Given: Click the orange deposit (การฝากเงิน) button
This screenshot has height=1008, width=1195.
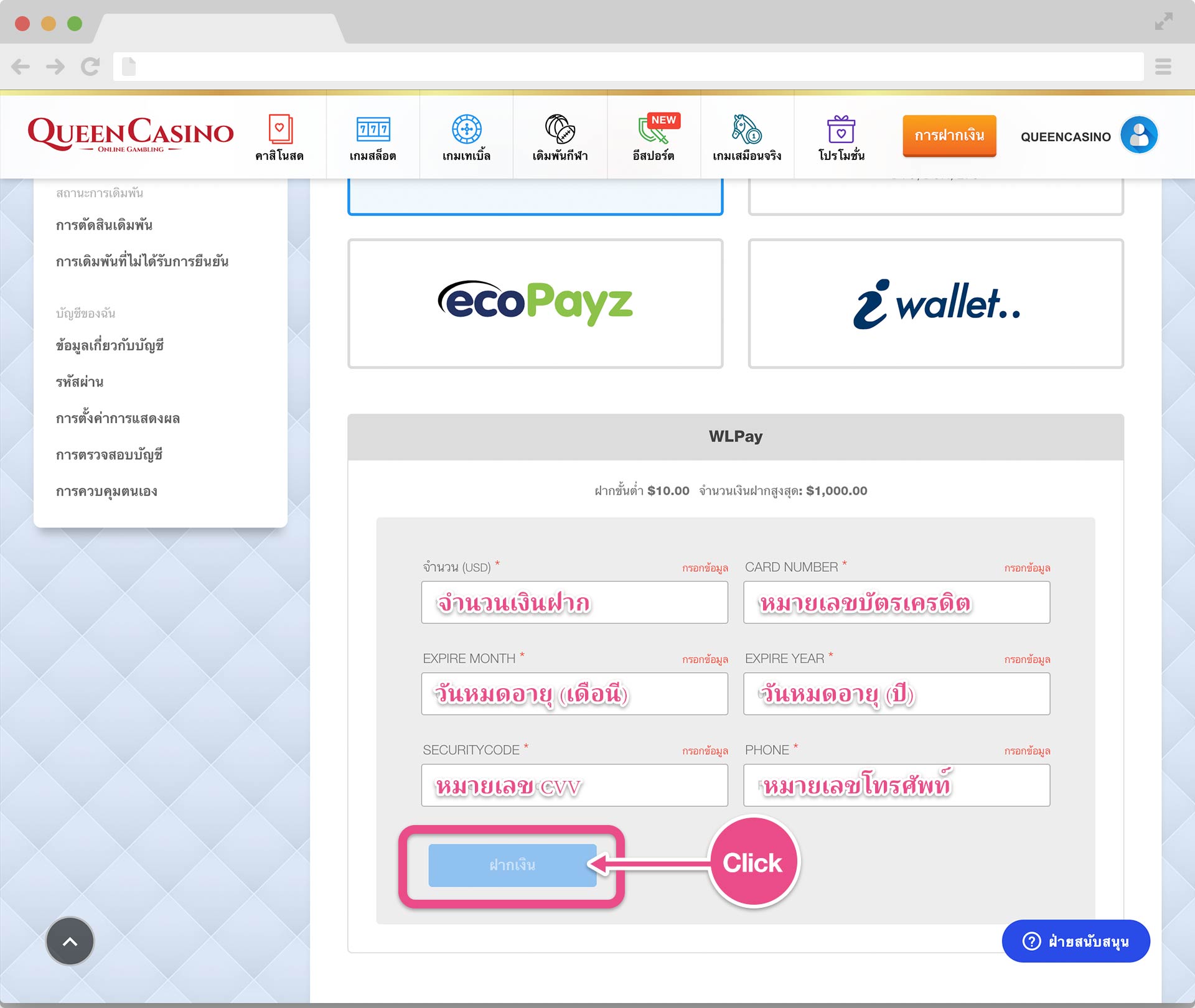Looking at the screenshot, I should 949,136.
